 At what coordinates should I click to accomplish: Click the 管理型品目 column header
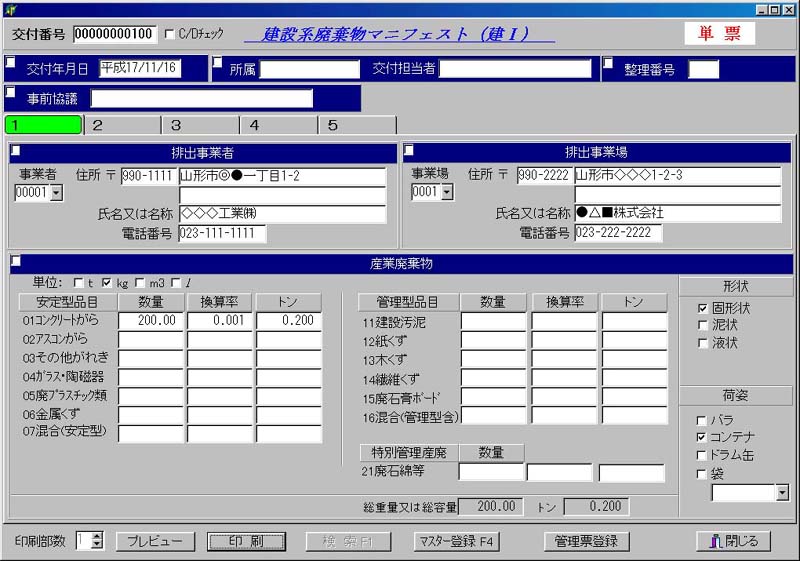(408, 302)
